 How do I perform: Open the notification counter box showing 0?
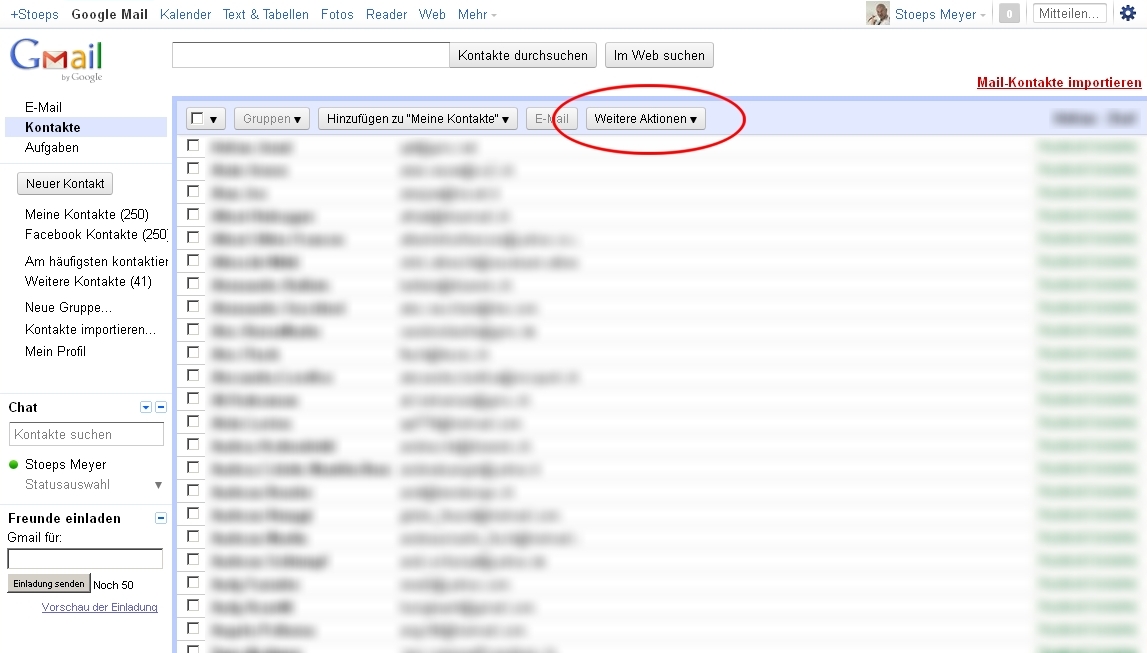1009,14
